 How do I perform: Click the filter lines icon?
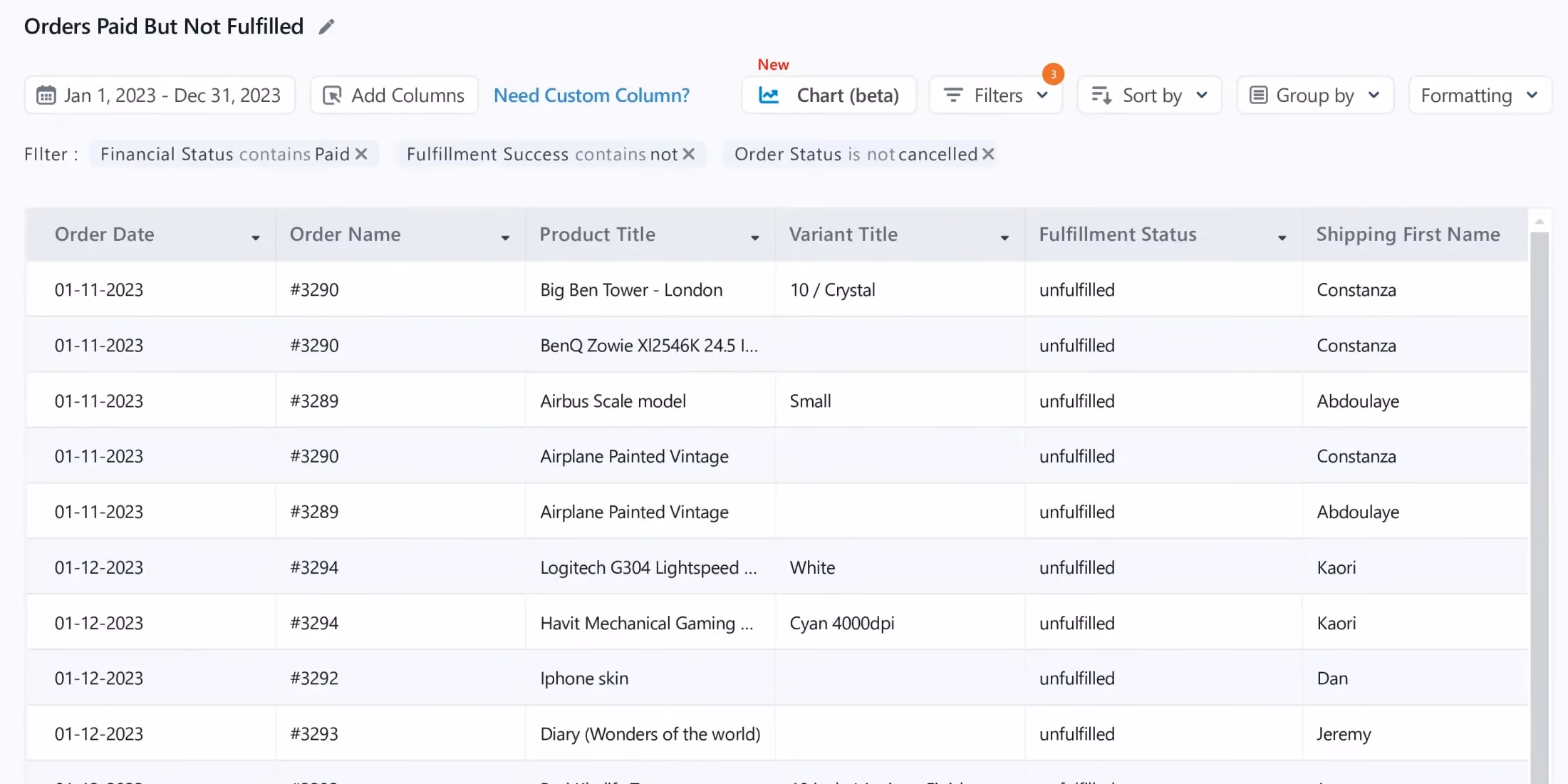(953, 96)
